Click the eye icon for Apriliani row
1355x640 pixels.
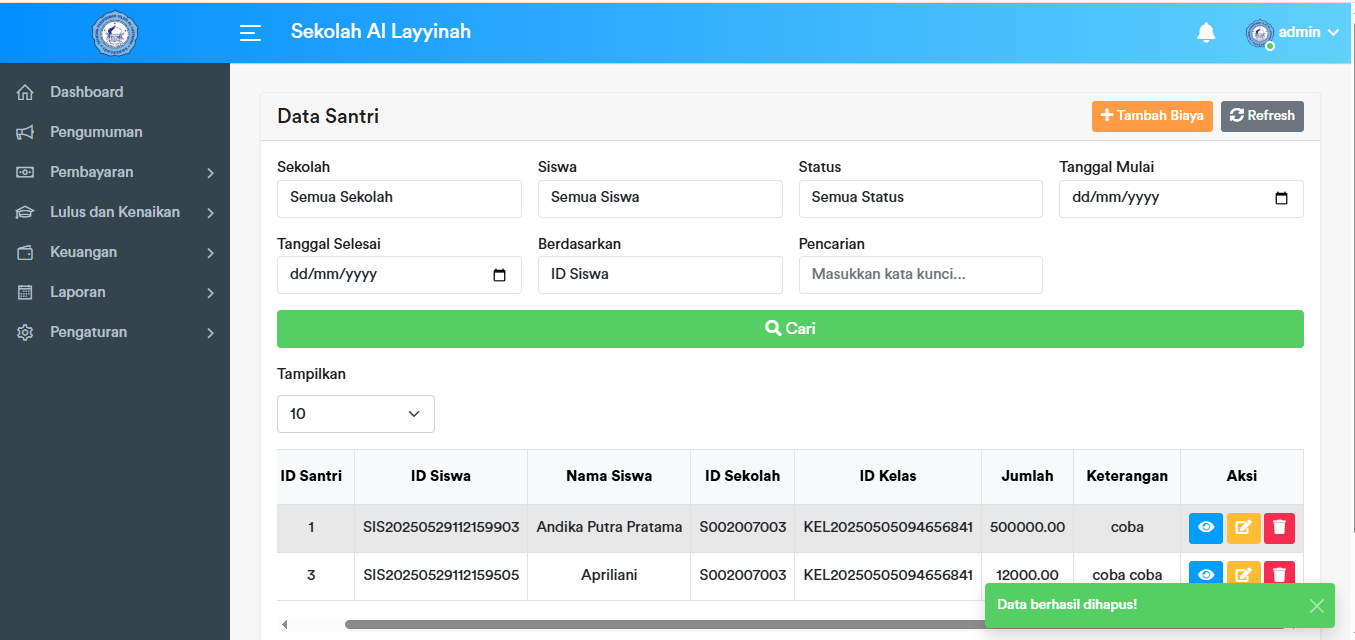pyautogui.click(x=1205, y=573)
